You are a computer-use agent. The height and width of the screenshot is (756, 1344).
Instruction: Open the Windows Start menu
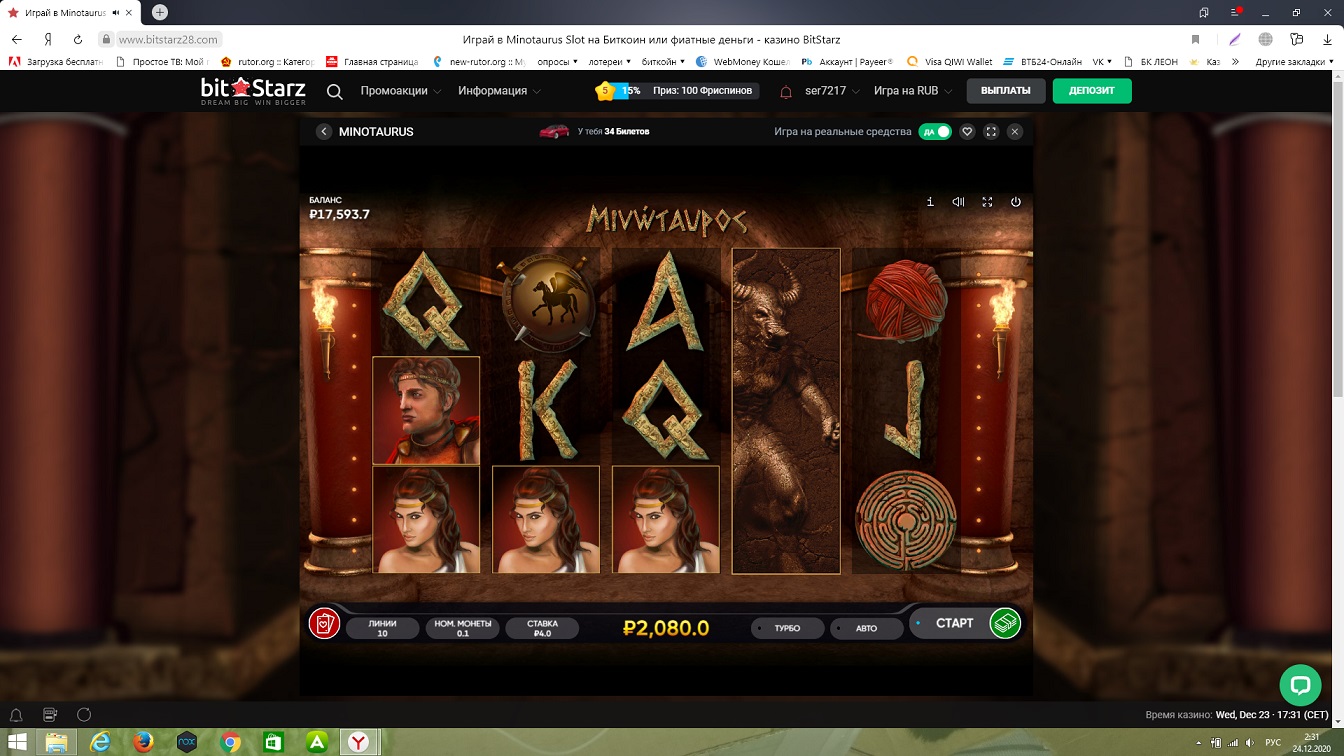tap(16, 742)
